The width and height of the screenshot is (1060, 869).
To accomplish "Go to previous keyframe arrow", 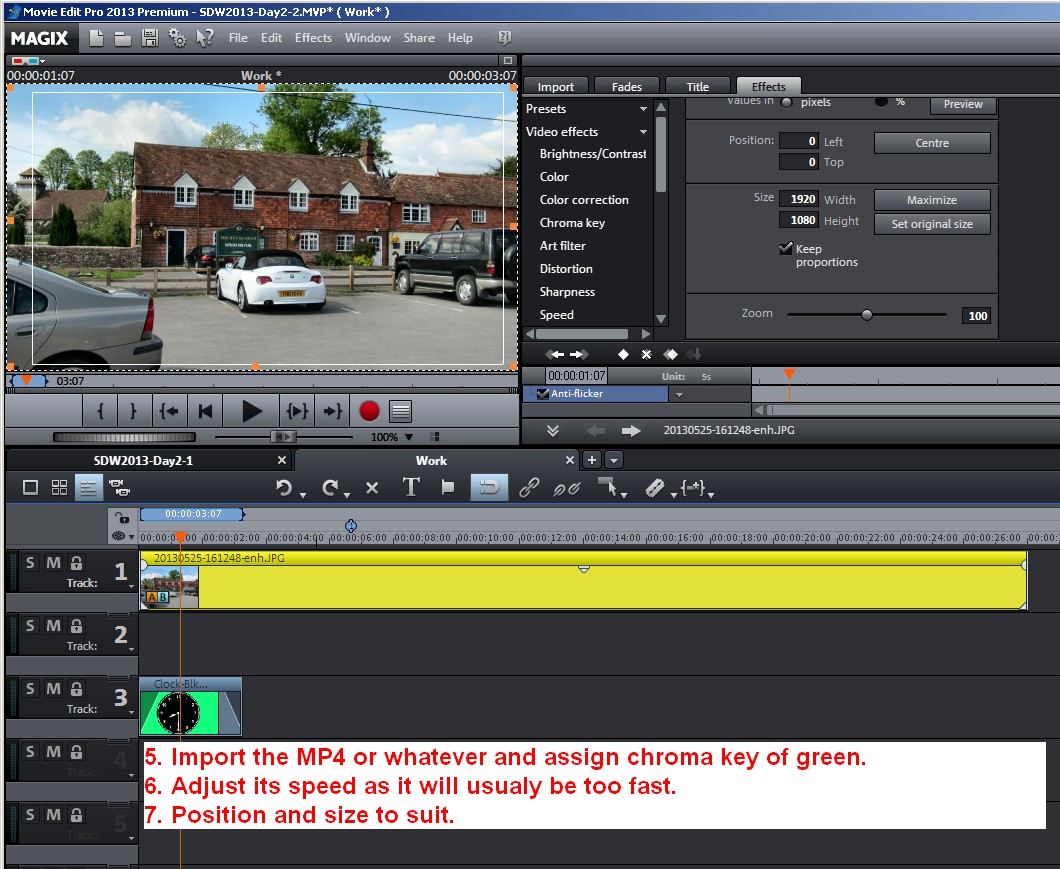I will 554,354.
